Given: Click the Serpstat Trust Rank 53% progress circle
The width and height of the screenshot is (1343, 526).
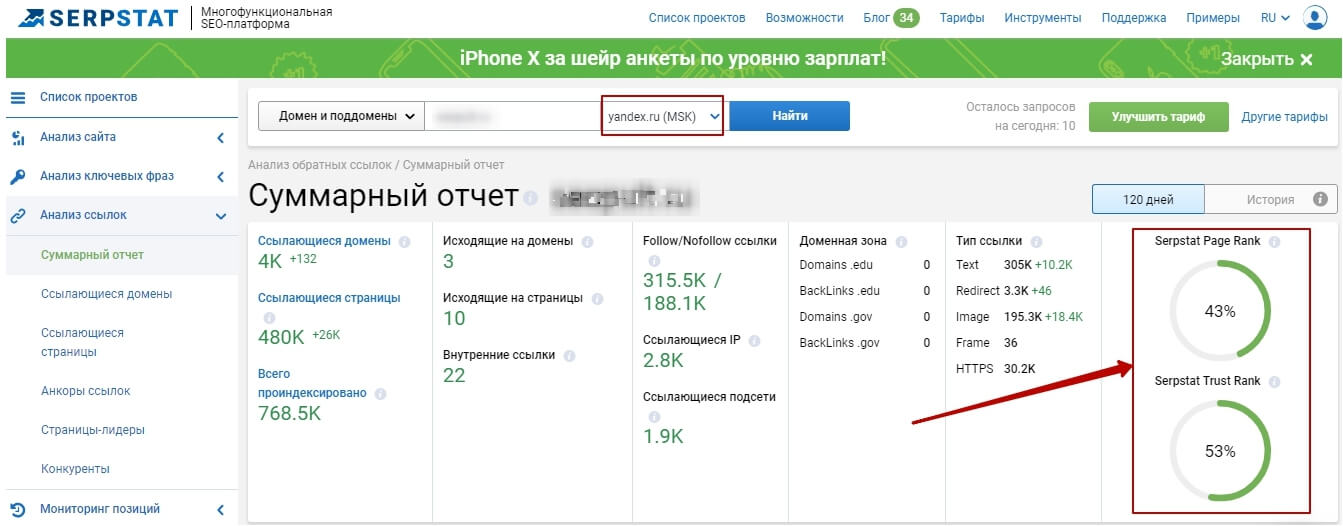Looking at the screenshot, I should point(1219,451).
